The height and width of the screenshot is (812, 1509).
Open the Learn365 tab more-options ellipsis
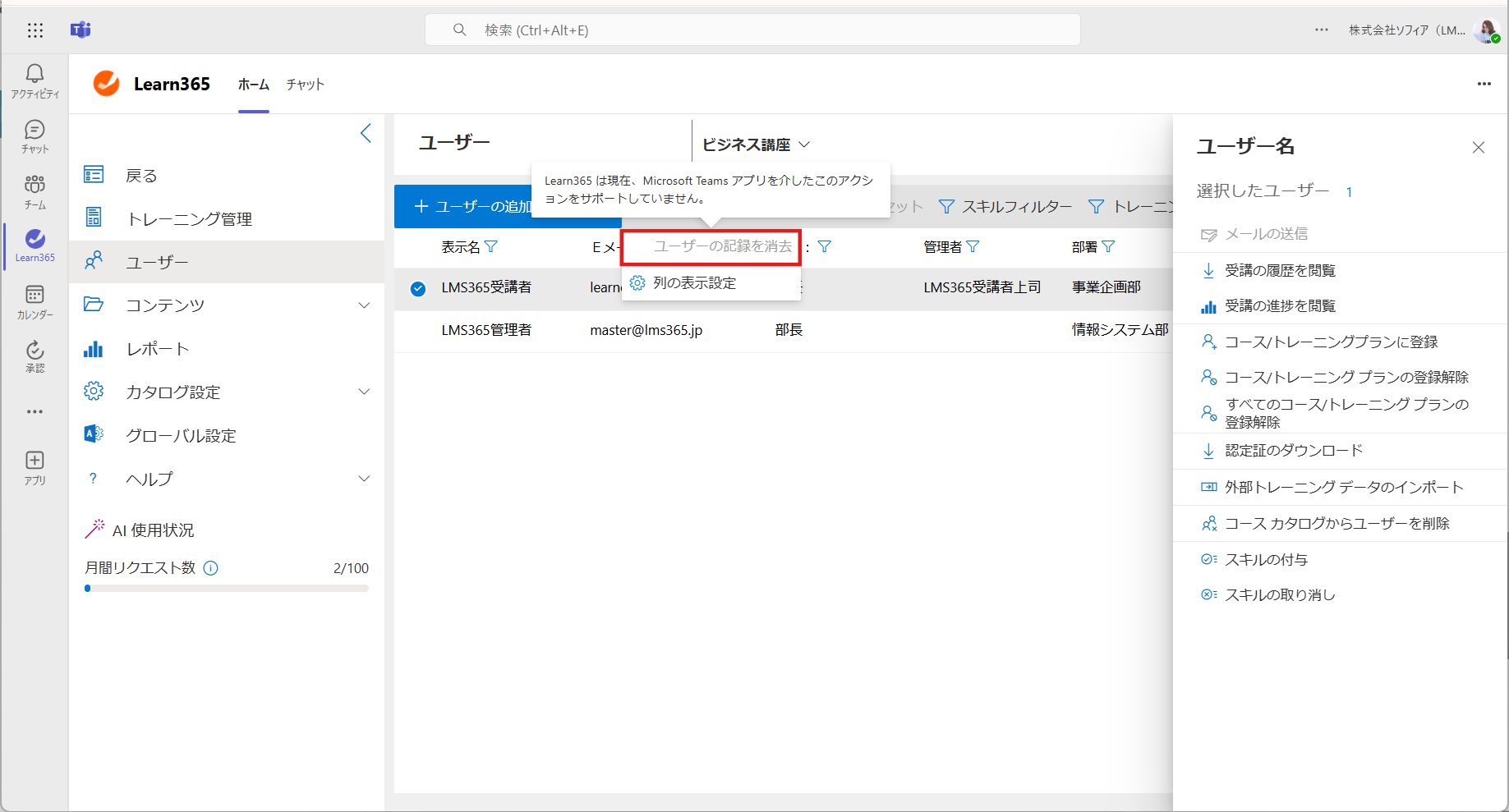point(1484,84)
